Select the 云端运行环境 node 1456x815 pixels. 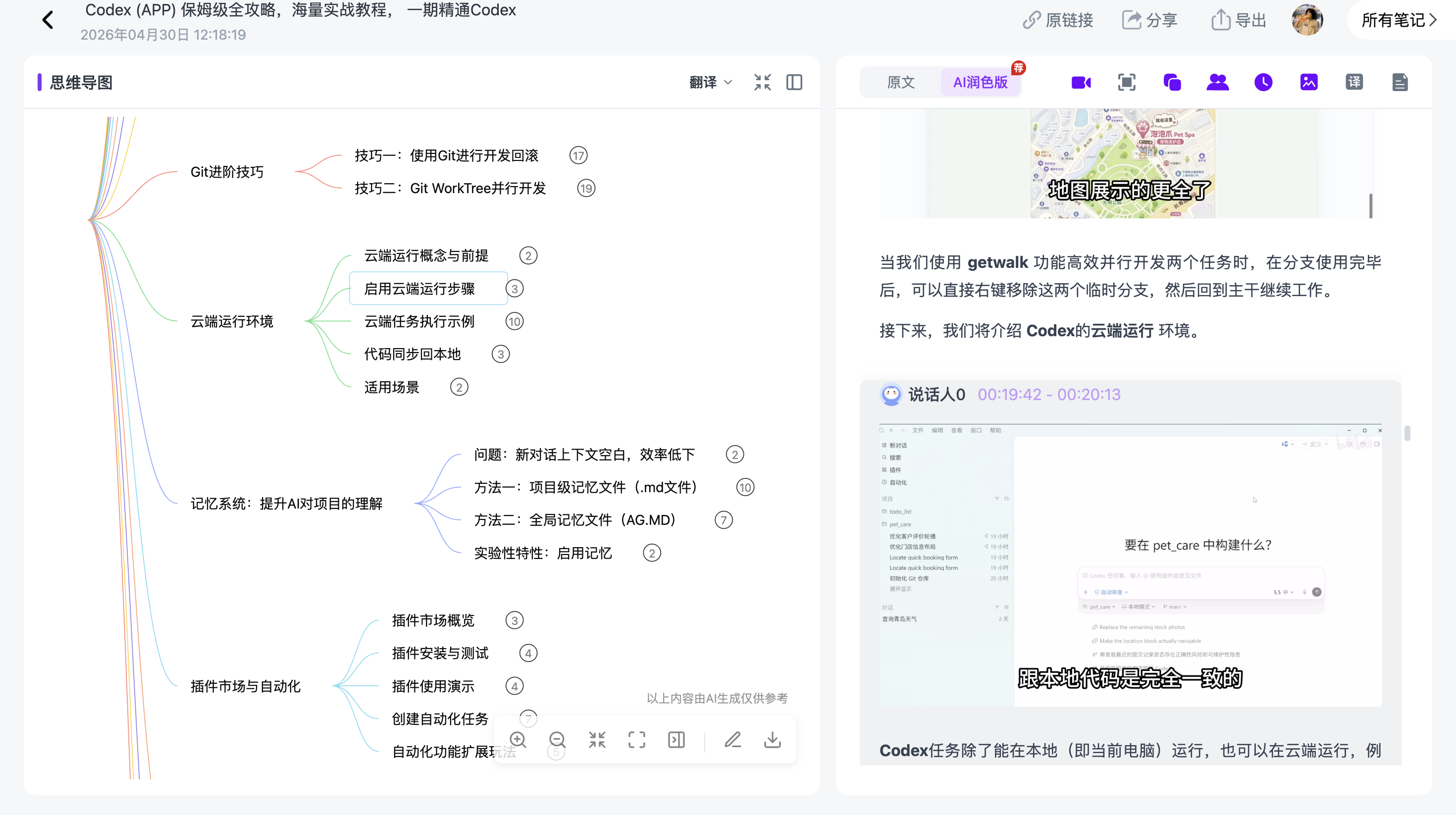click(x=232, y=321)
